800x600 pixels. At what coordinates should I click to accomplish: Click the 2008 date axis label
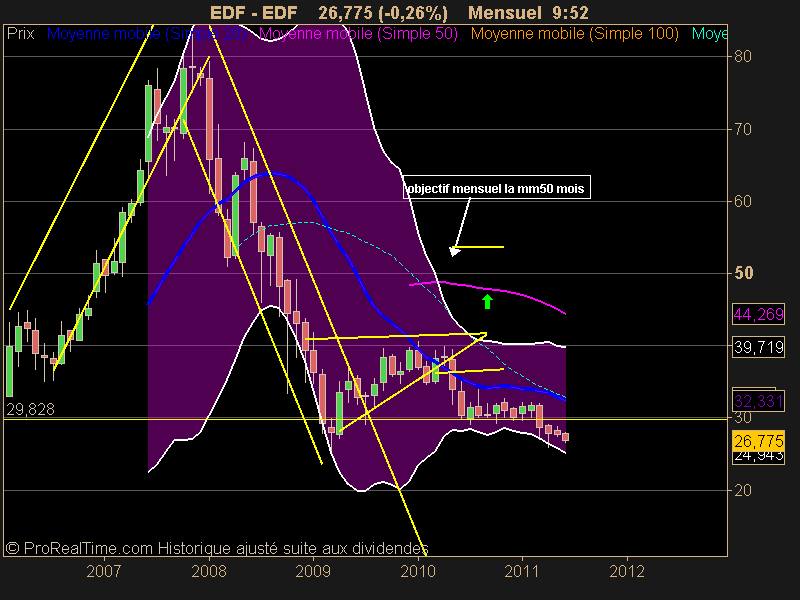click(x=209, y=571)
